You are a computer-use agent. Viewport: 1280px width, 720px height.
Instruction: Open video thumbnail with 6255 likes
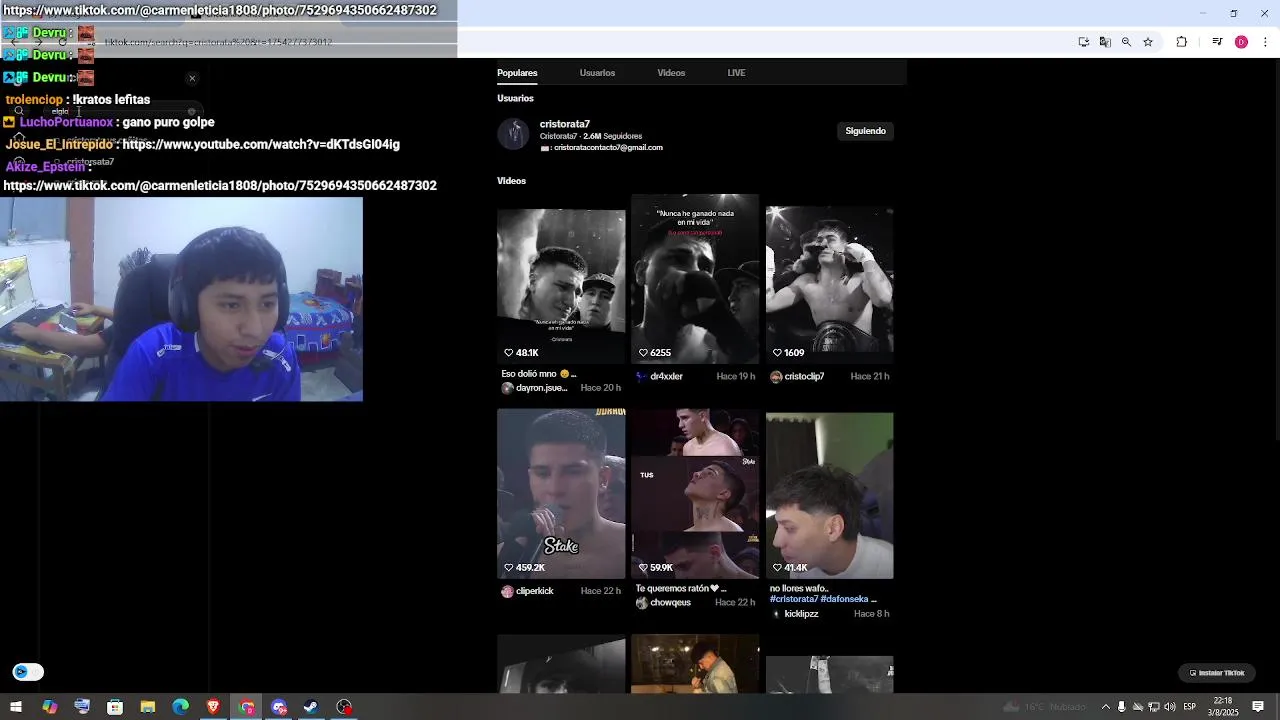click(695, 279)
